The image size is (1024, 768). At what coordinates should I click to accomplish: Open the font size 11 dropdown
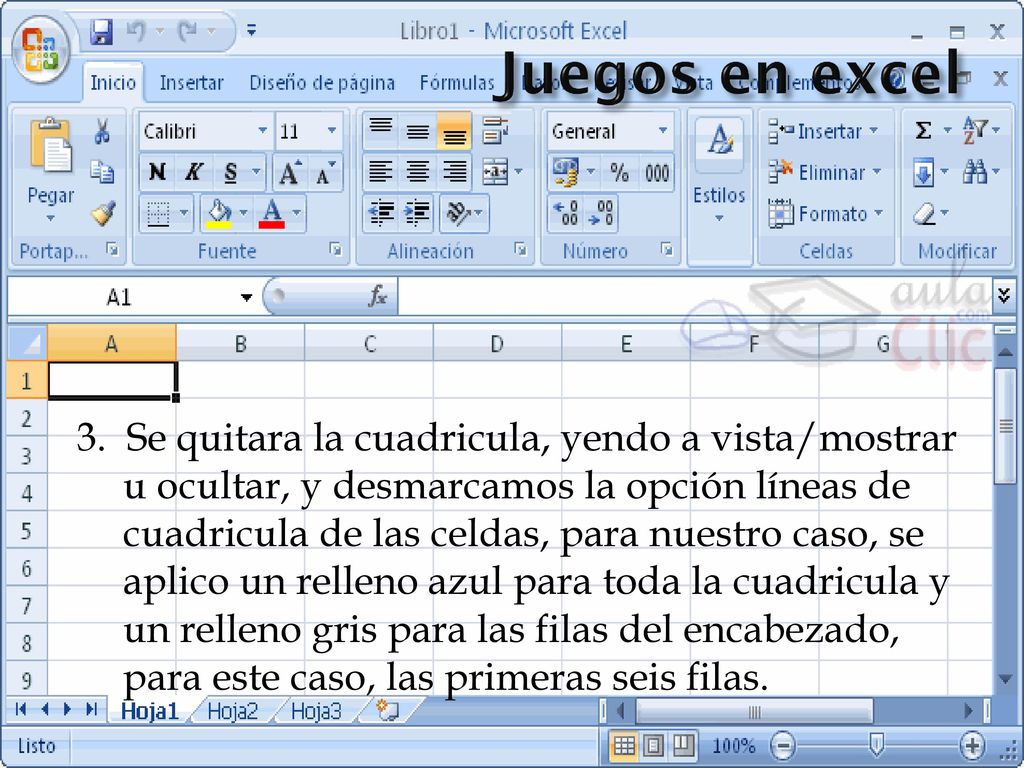(x=332, y=131)
